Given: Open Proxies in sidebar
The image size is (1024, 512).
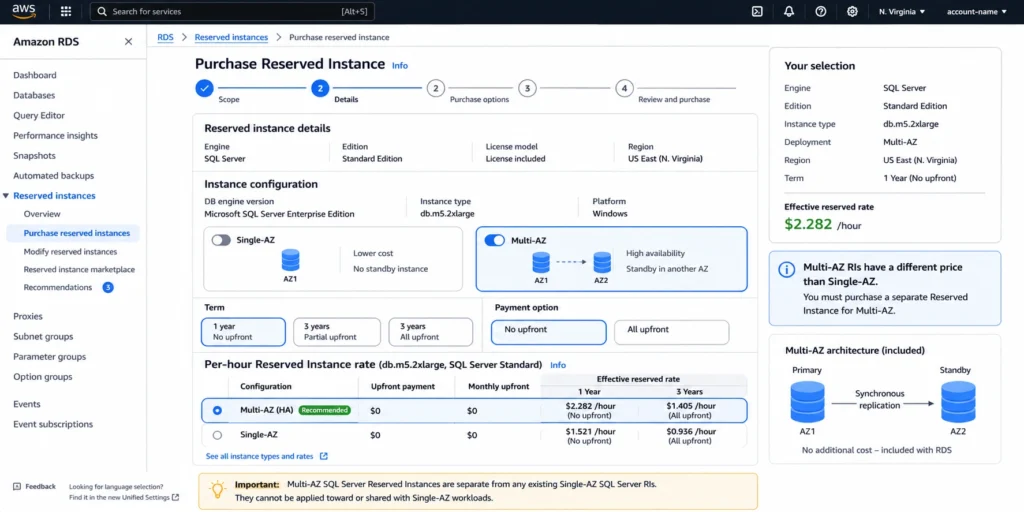Looking at the screenshot, I should coord(28,316).
